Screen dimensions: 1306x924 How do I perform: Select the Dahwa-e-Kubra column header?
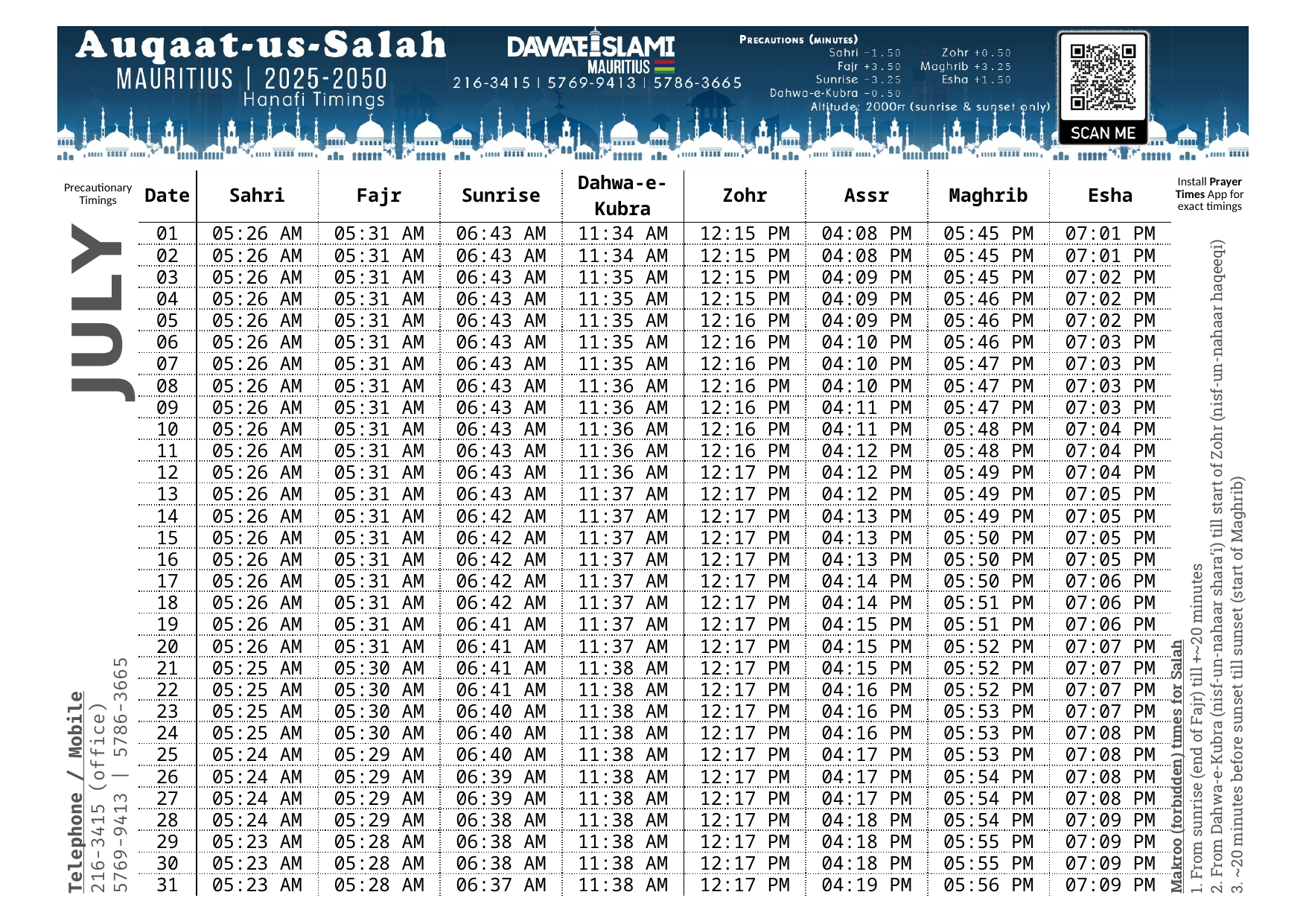pos(622,196)
